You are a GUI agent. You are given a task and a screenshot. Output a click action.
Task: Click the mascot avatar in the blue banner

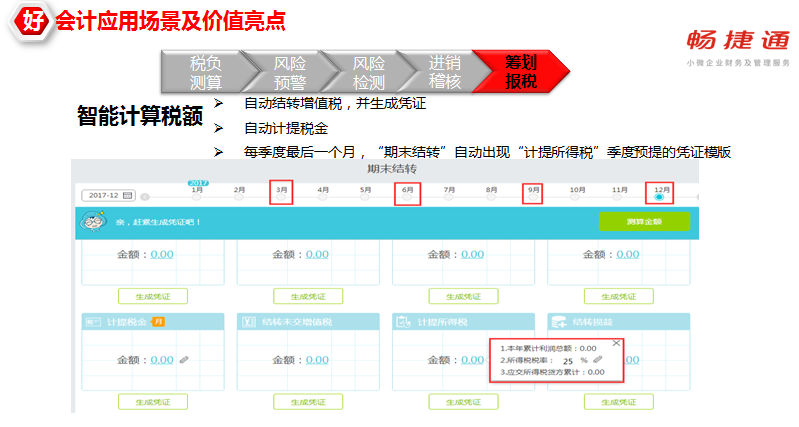click(x=94, y=221)
